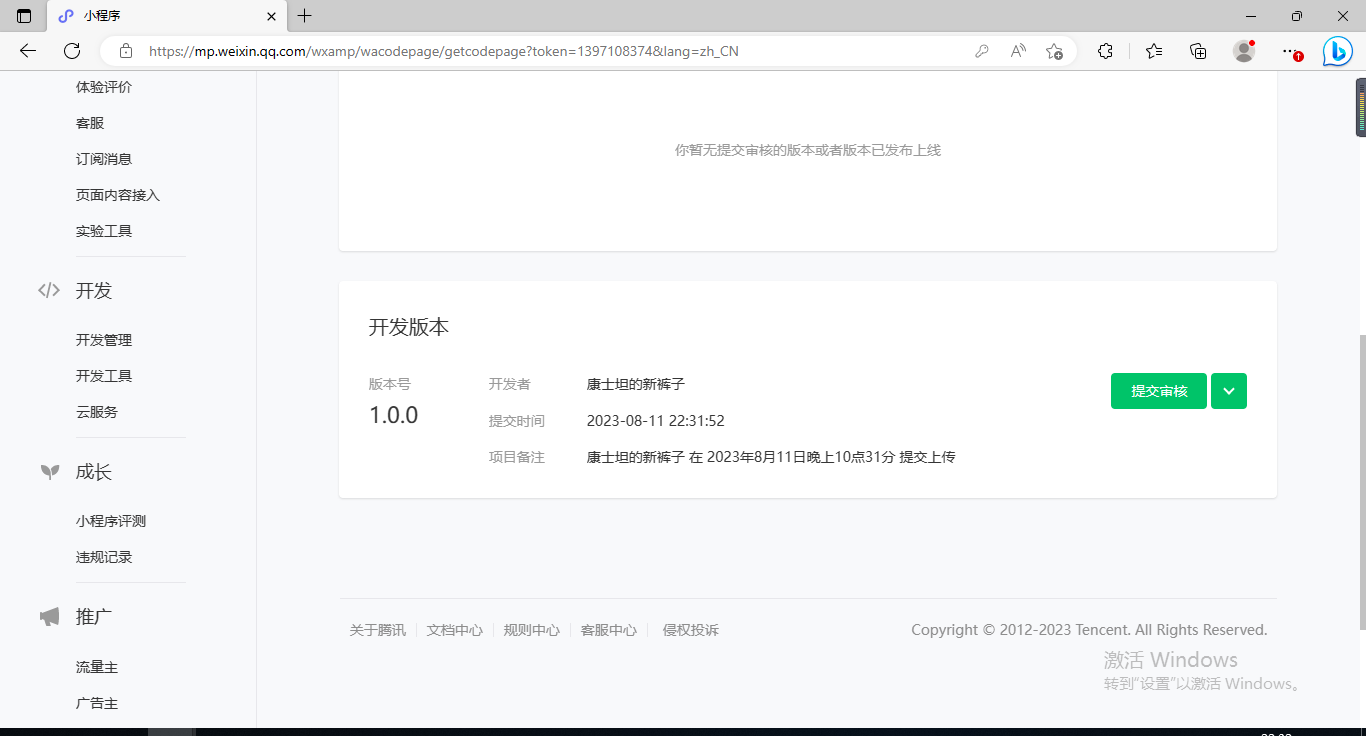Click the 开发 code icon in sidebar
1366x736 pixels.
(49, 291)
